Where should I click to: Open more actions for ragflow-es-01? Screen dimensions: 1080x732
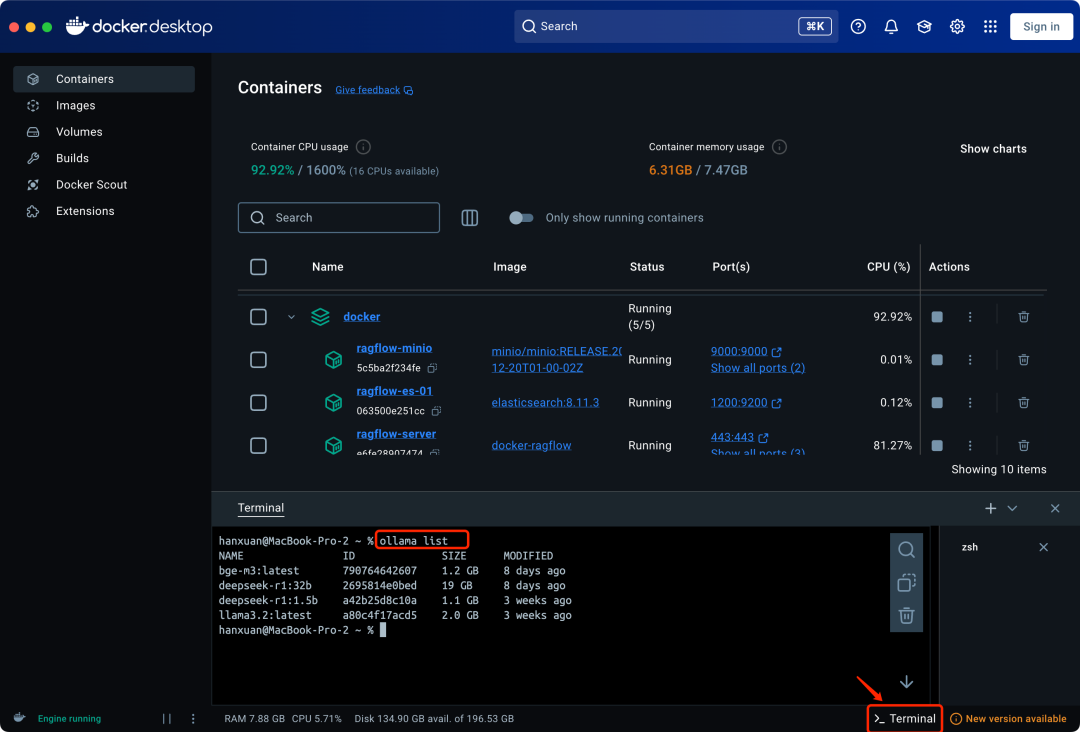pos(970,402)
